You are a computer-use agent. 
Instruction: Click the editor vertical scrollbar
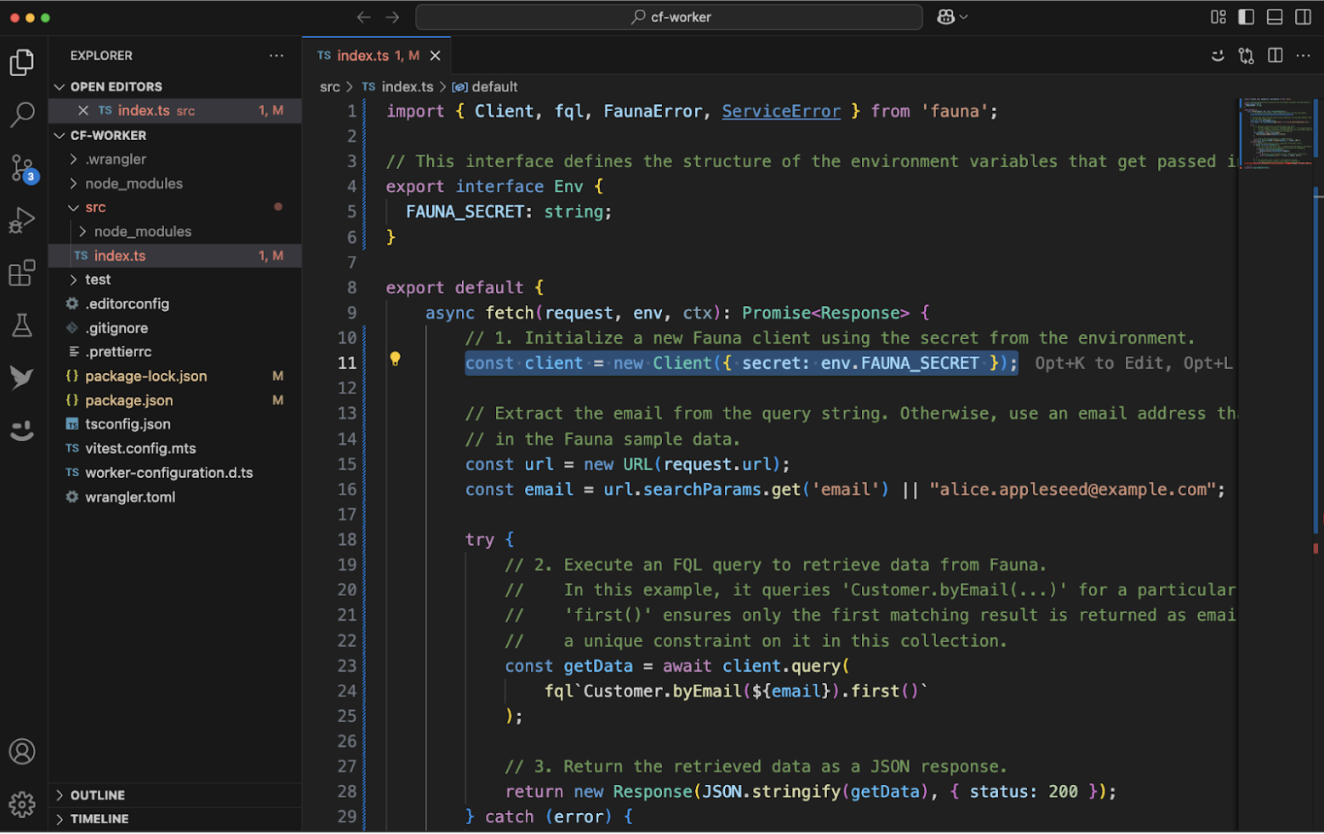(x=1317, y=360)
